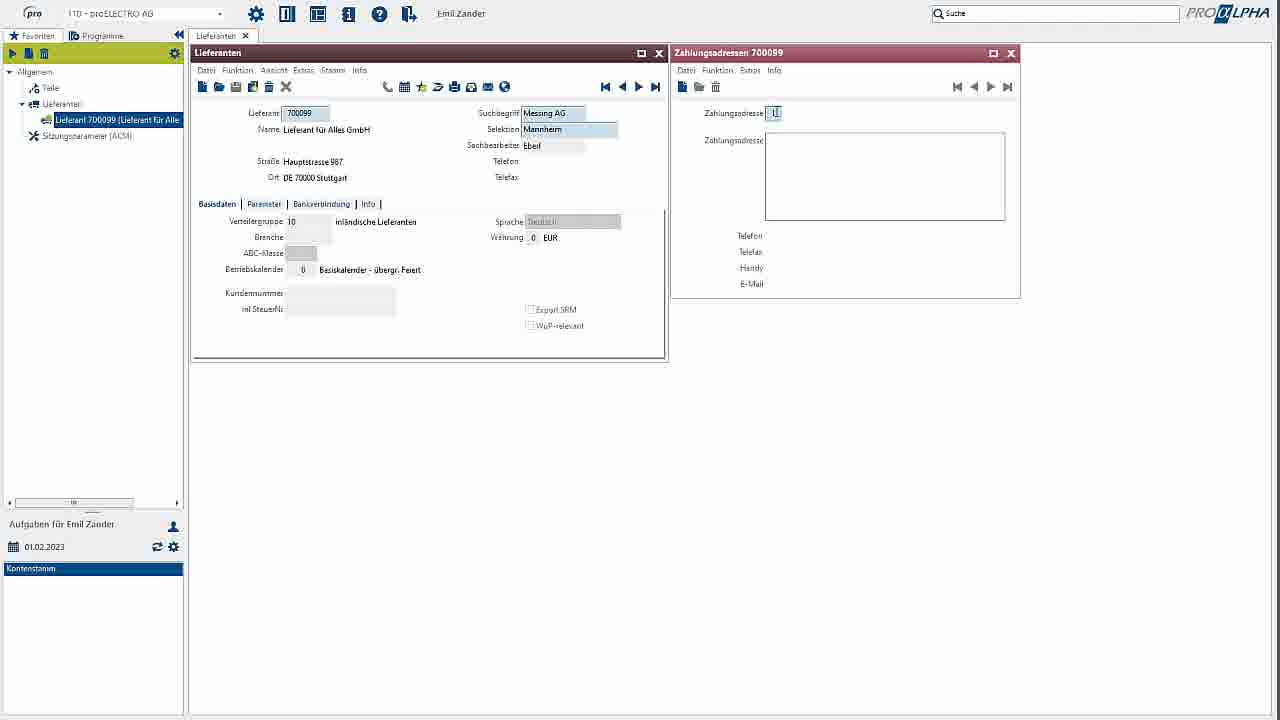The height and width of the screenshot is (720, 1280).
Task: Click the cancel X icon in Lieferanten toolbar
Action: point(286,87)
